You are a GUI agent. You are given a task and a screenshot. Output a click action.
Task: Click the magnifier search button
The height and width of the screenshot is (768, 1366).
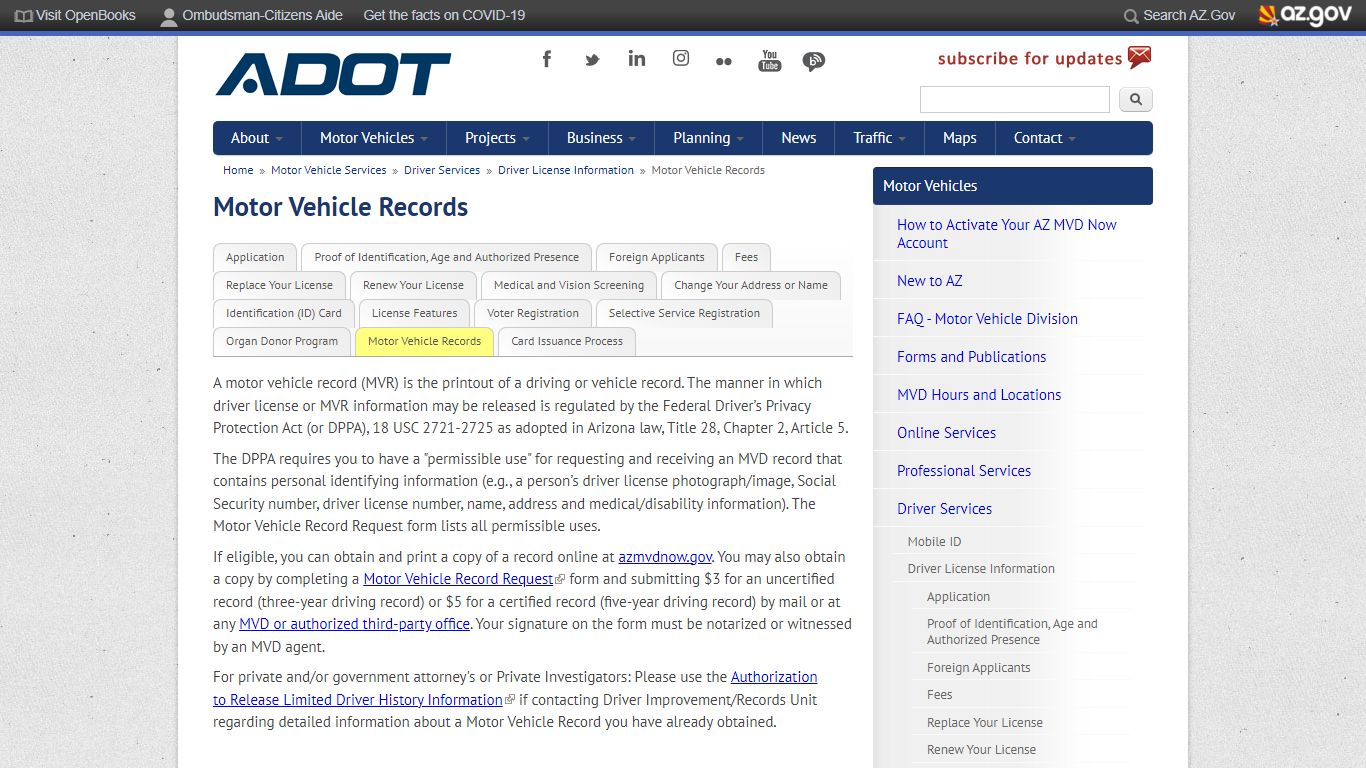1136,99
